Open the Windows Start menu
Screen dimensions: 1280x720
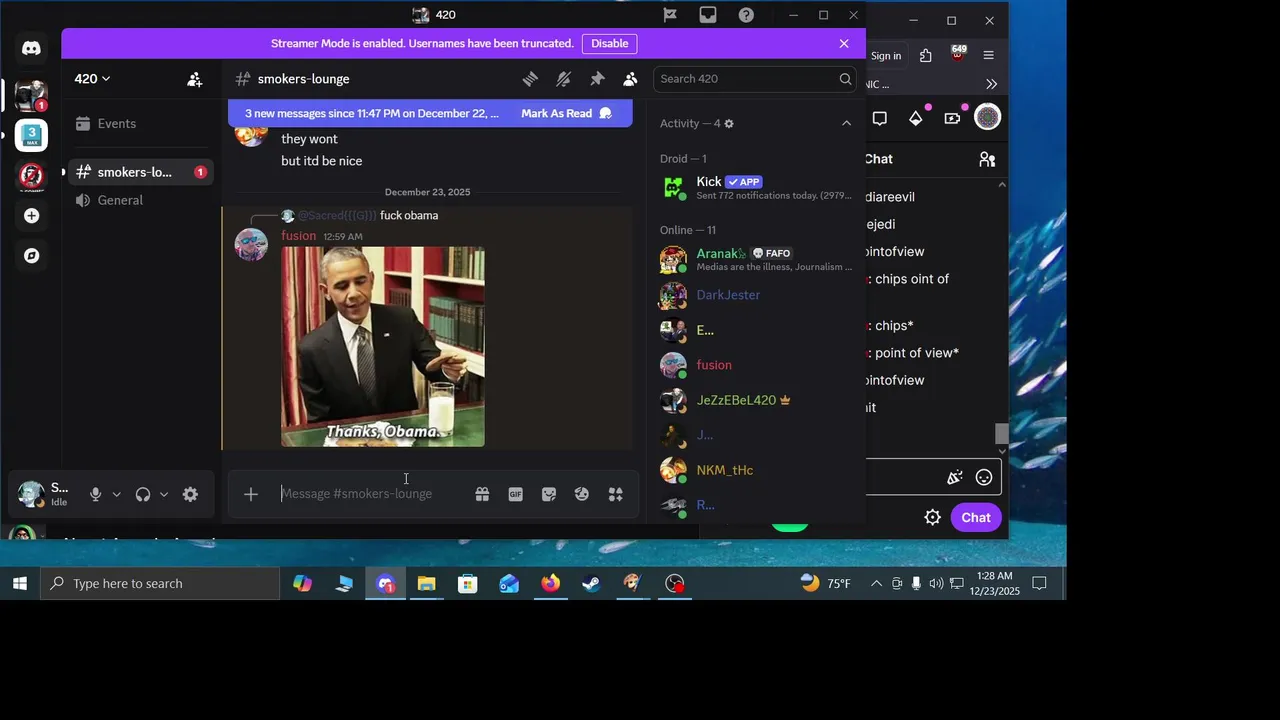pyautogui.click(x=20, y=583)
